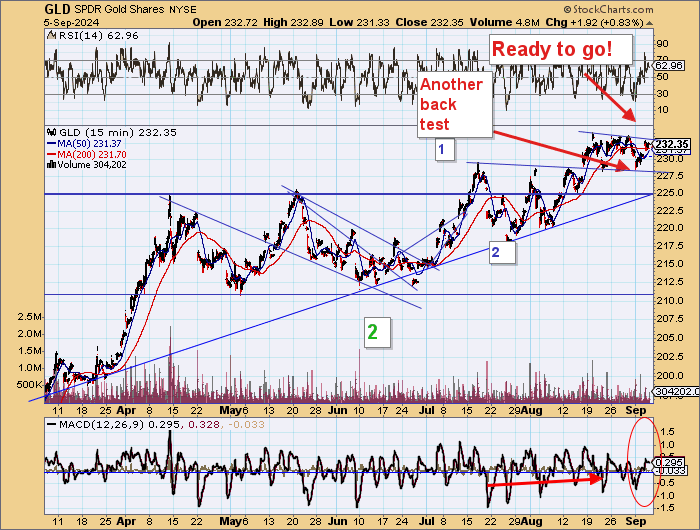Click the 2.5M volume axis label

(29, 317)
